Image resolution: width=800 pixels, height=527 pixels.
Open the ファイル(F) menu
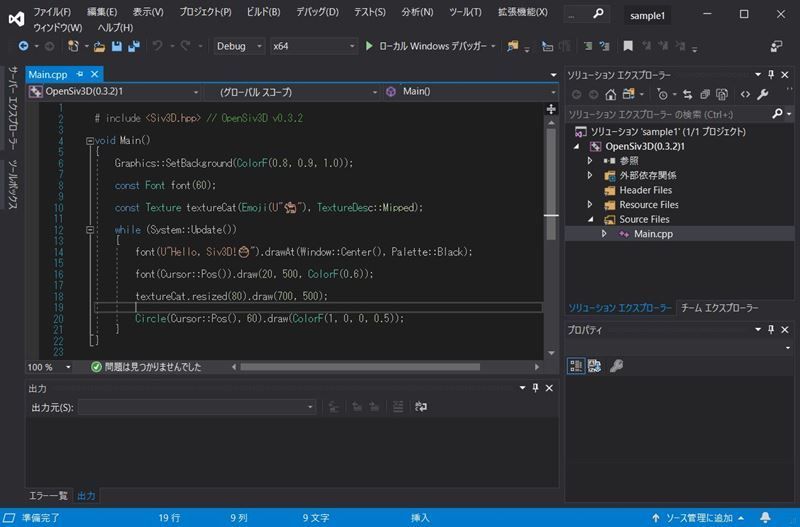tap(52, 12)
